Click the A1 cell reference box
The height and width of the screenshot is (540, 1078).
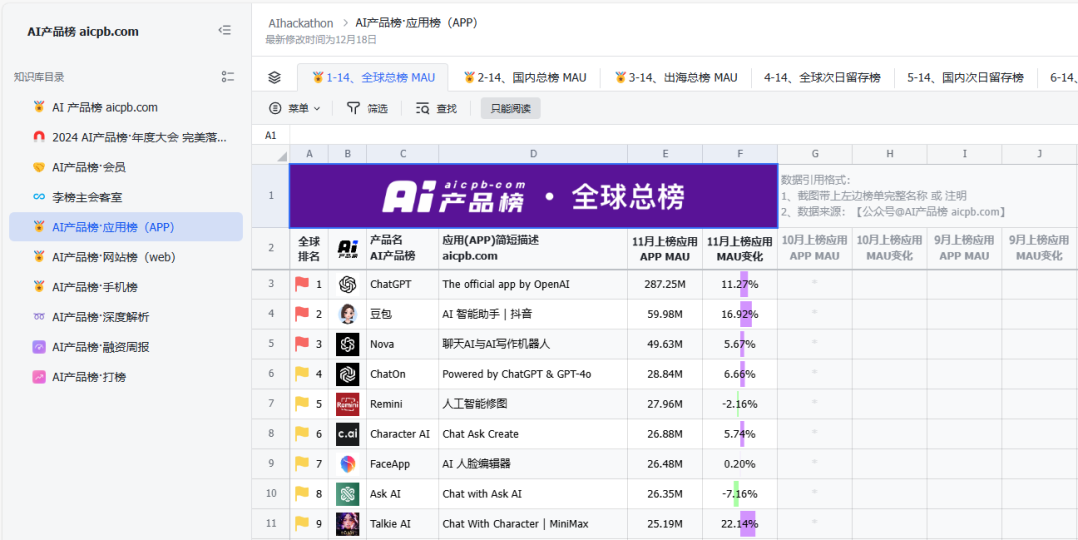tap(271, 136)
